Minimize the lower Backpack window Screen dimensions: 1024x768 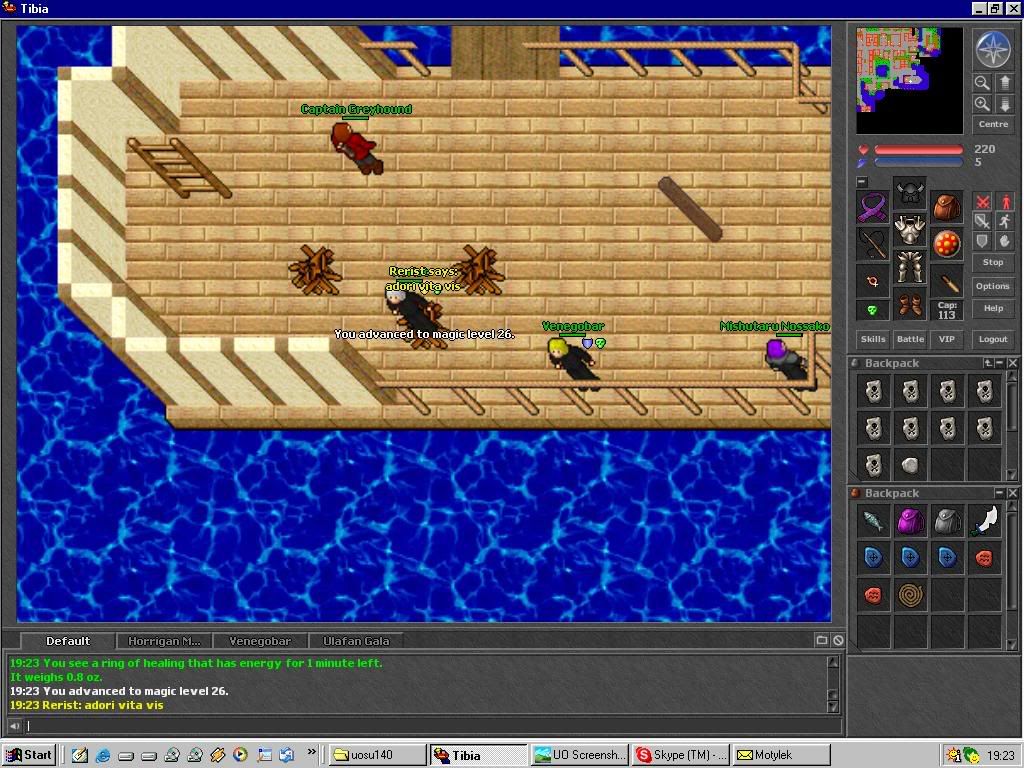click(x=1000, y=493)
